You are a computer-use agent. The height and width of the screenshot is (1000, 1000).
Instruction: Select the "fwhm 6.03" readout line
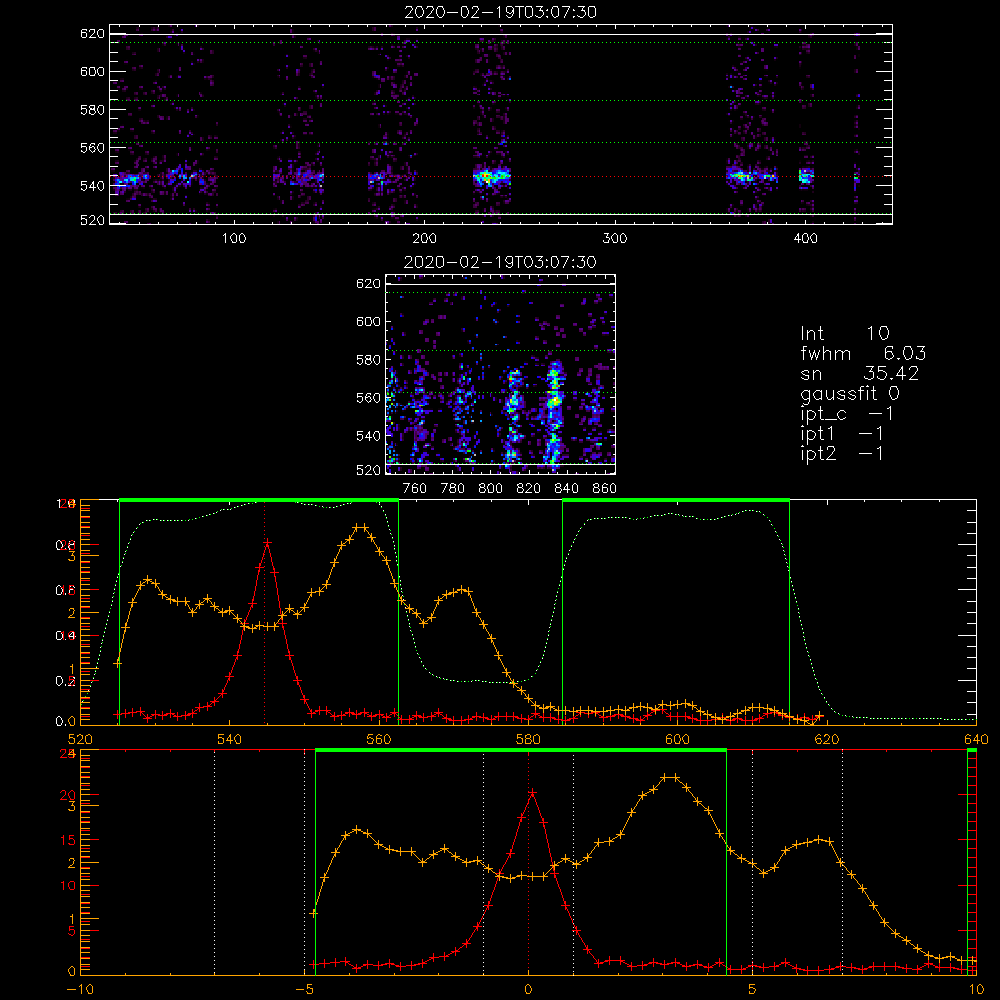(x=863, y=353)
